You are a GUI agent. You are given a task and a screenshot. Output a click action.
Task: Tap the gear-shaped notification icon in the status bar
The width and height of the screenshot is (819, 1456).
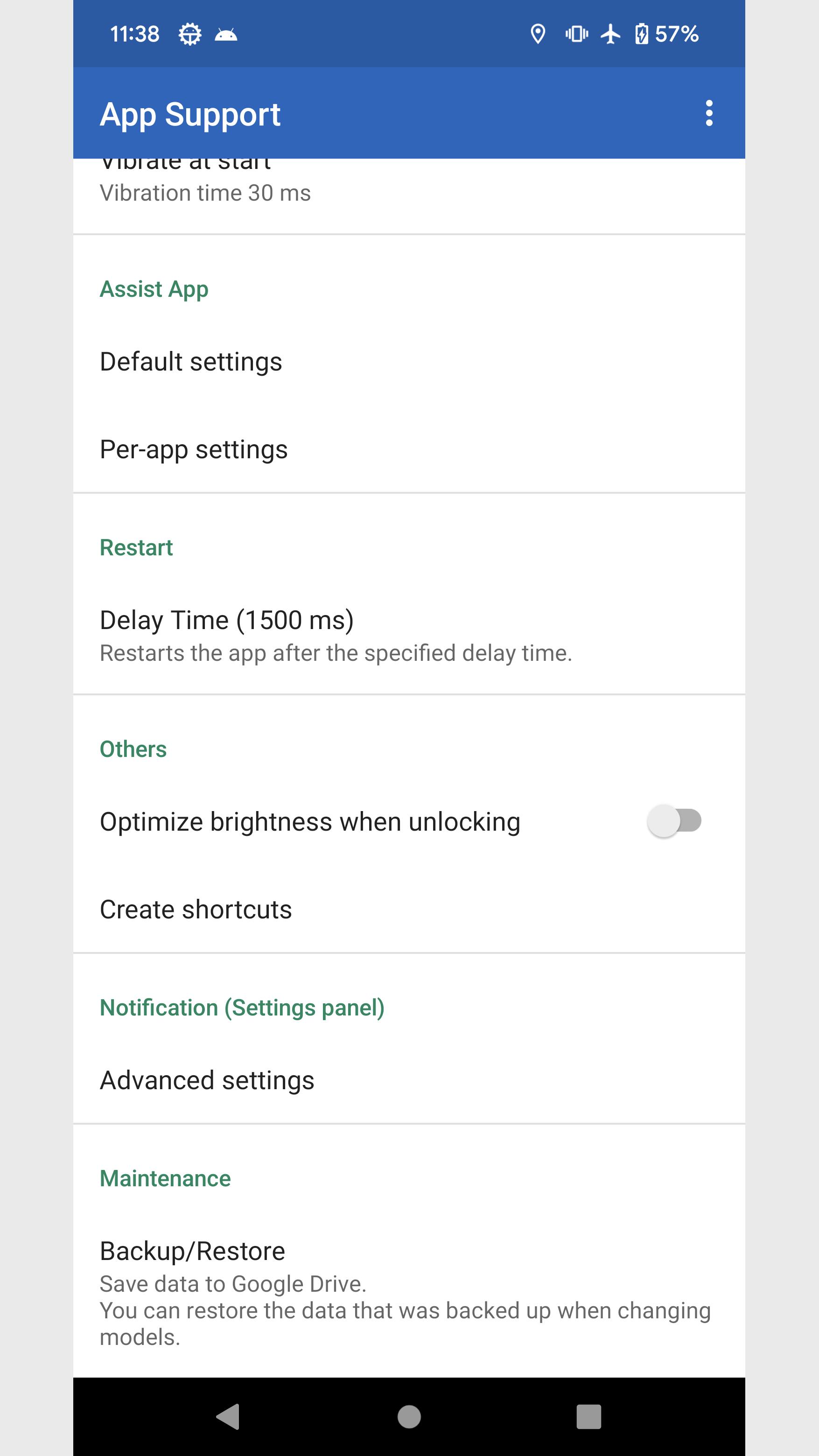[x=190, y=34]
